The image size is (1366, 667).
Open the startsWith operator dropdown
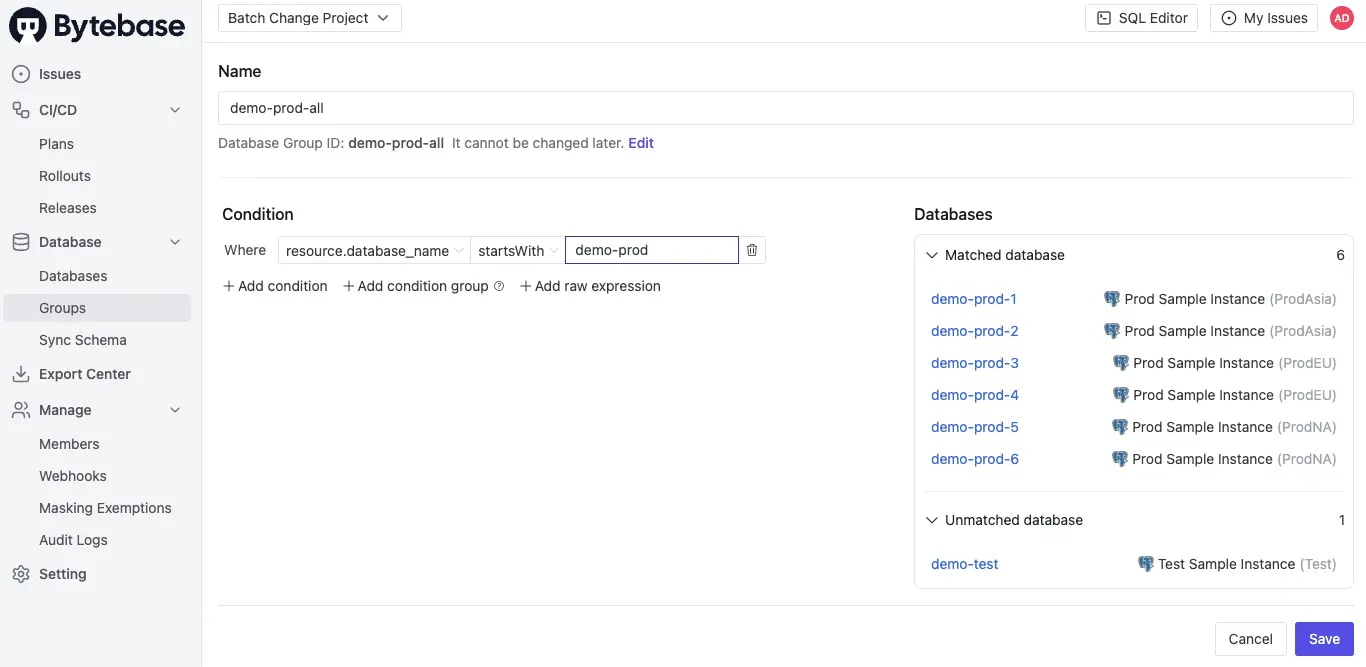click(515, 250)
